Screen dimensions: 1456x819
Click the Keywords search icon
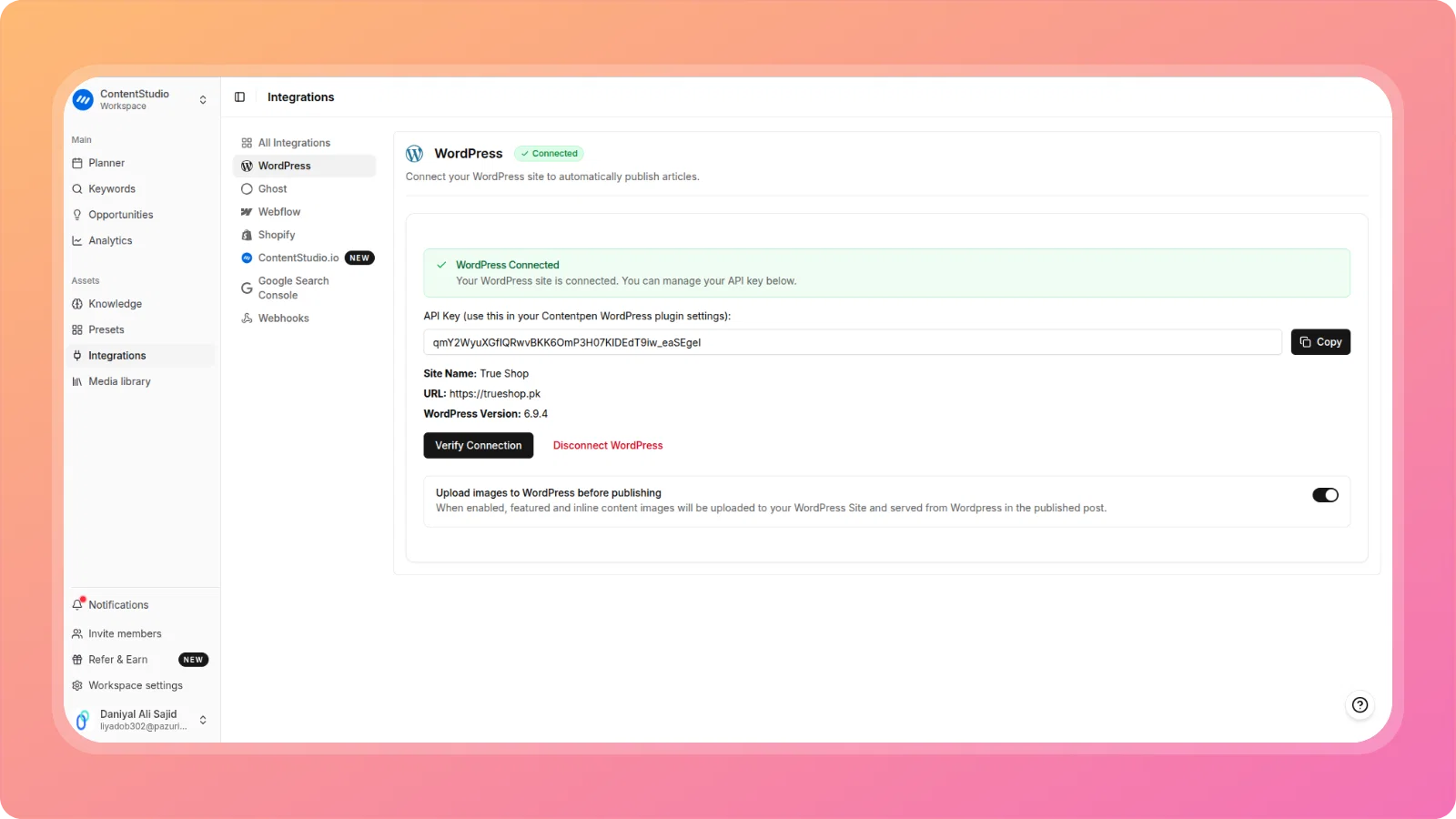click(77, 189)
